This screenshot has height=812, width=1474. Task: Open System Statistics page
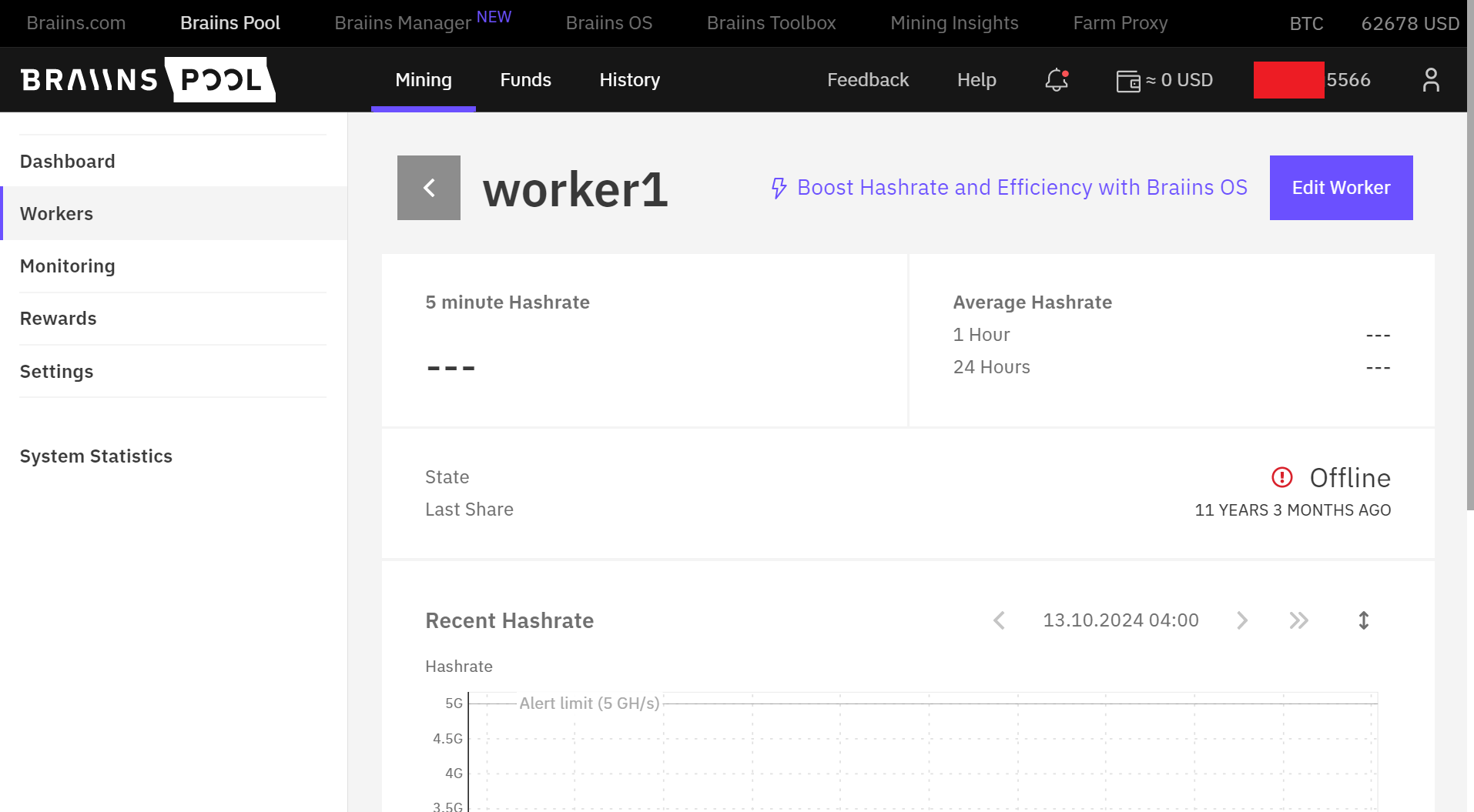pos(96,456)
